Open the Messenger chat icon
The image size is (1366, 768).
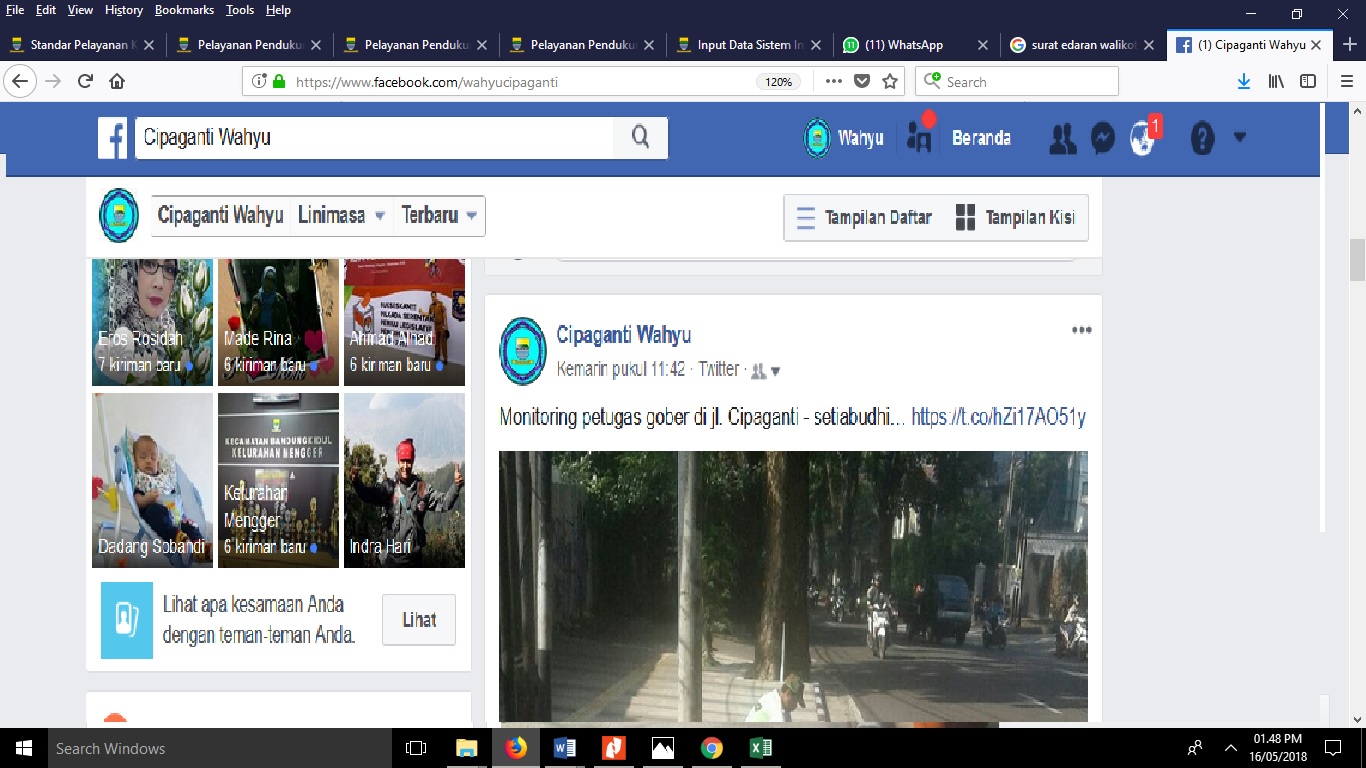click(1101, 137)
